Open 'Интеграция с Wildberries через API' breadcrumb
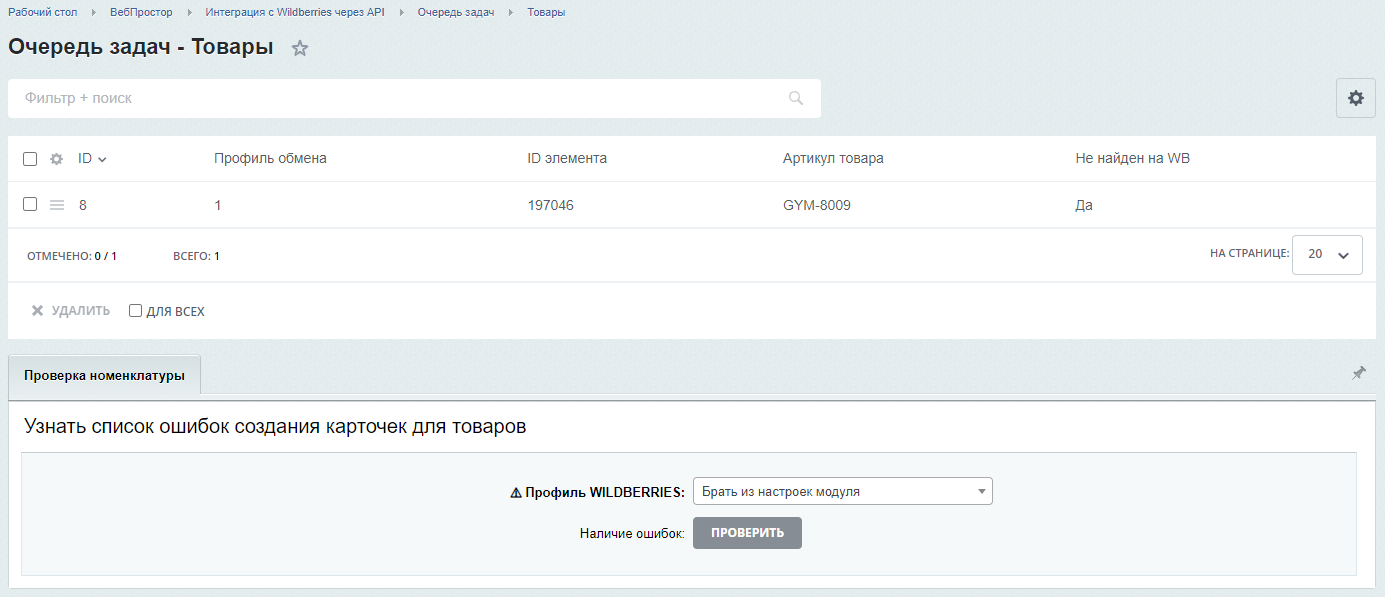 [x=295, y=12]
